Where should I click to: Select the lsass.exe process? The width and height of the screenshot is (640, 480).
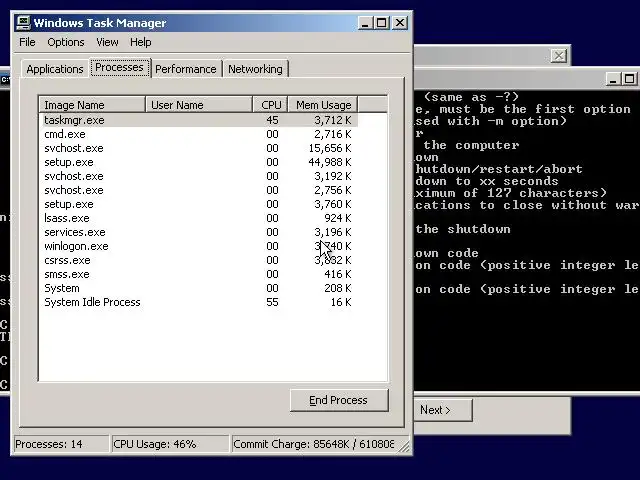point(199,218)
